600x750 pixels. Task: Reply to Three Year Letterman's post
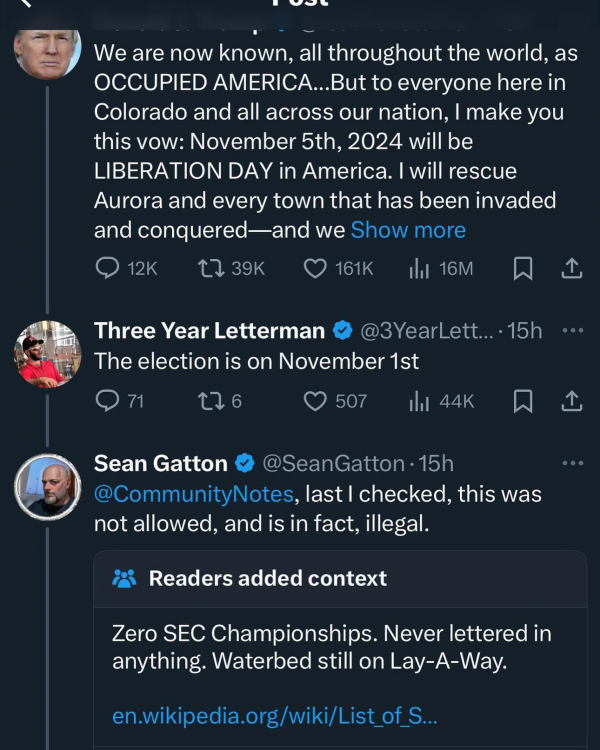(108, 401)
